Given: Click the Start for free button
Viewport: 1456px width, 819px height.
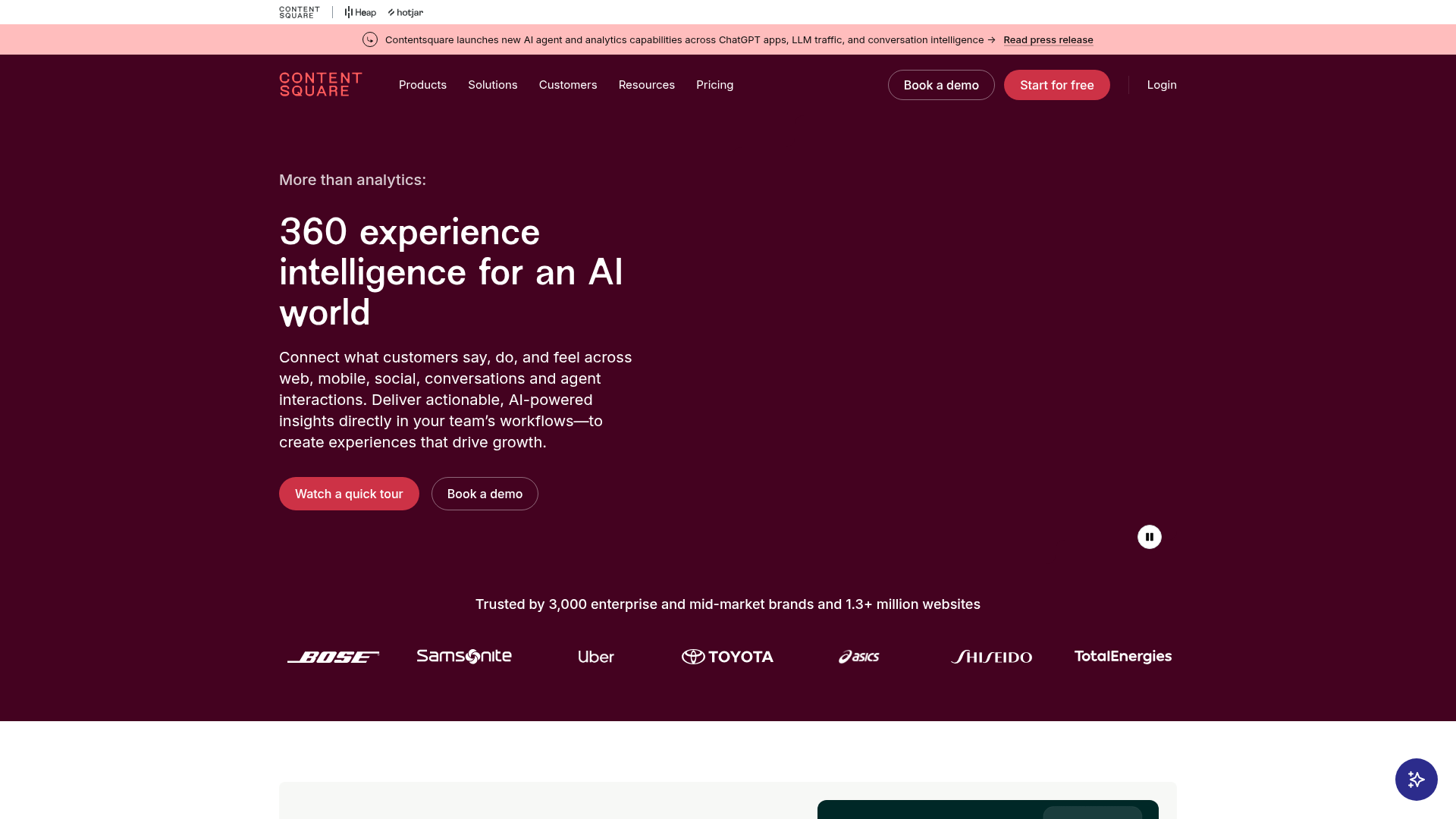Looking at the screenshot, I should coord(1057,85).
